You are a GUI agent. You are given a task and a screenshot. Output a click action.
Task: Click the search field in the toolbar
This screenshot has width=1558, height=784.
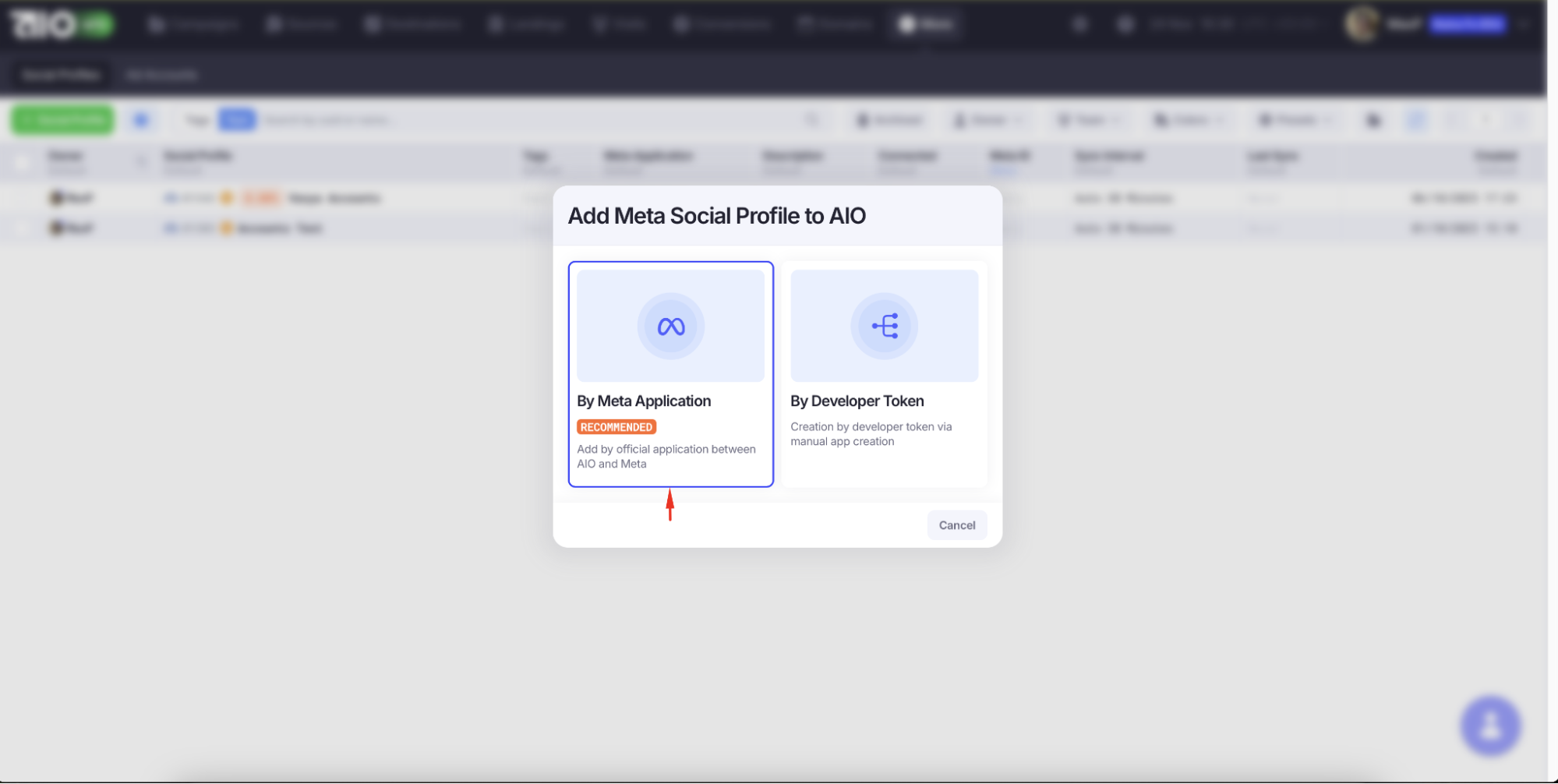coord(530,120)
